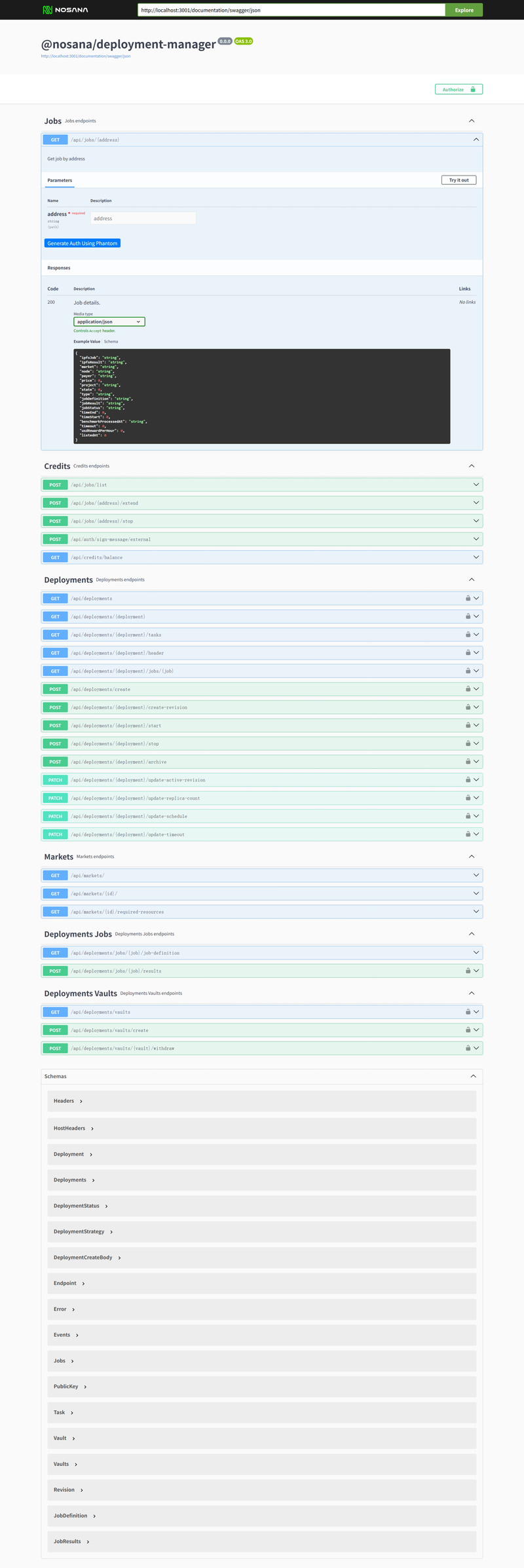The height and width of the screenshot is (1568, 524).
Task: Select the Parameters tab
Action: point(60,180)
